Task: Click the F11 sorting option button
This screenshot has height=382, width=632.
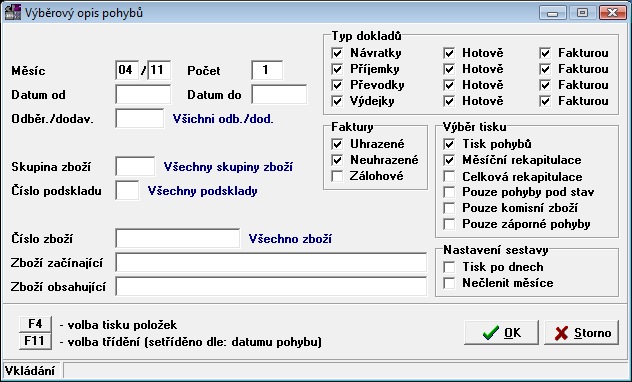Action: point(35,341)
